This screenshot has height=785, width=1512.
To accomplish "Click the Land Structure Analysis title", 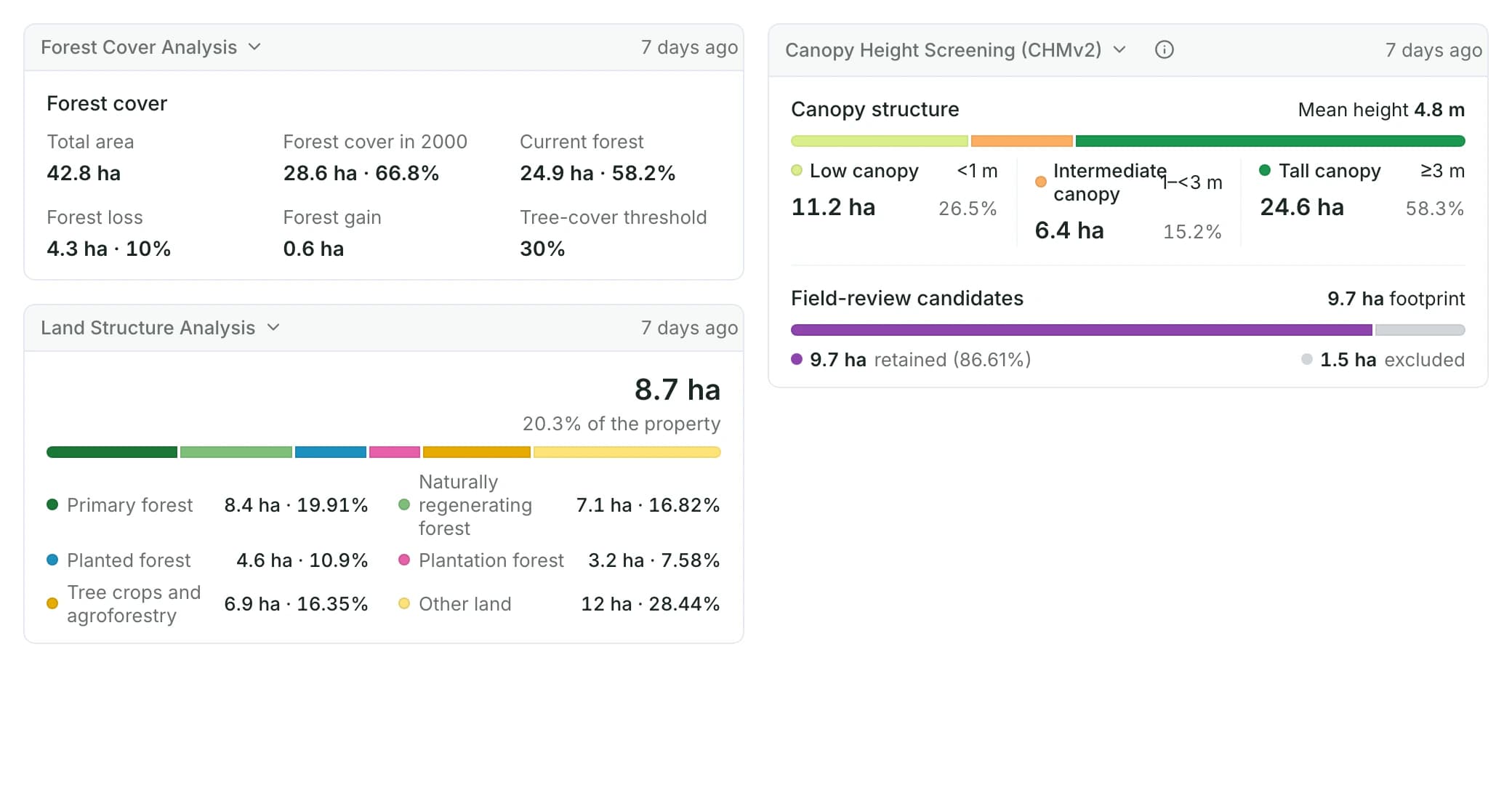I will point(148,328).
